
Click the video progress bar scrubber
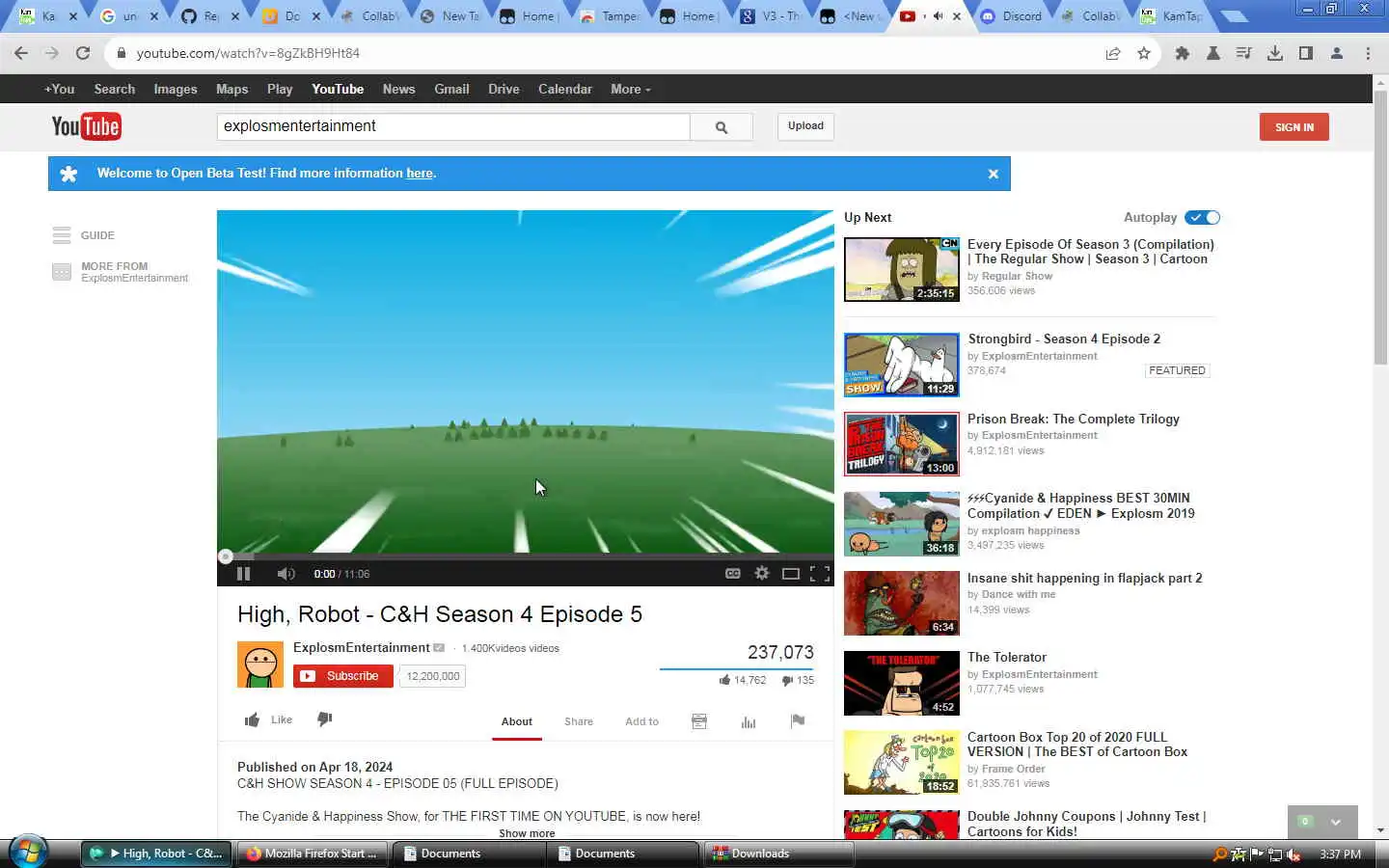pos(226,556)
